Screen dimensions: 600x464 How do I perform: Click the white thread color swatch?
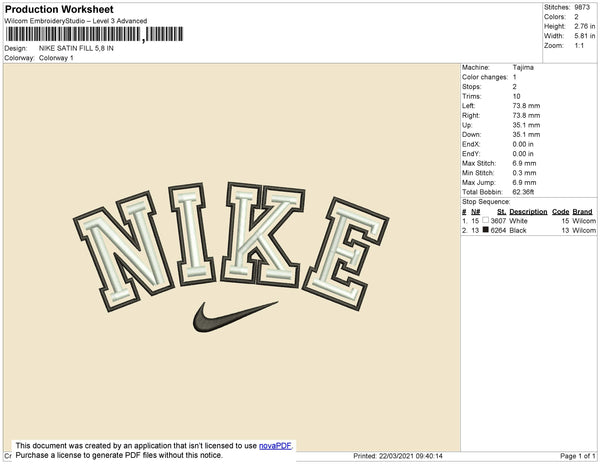tap(486, 220)
